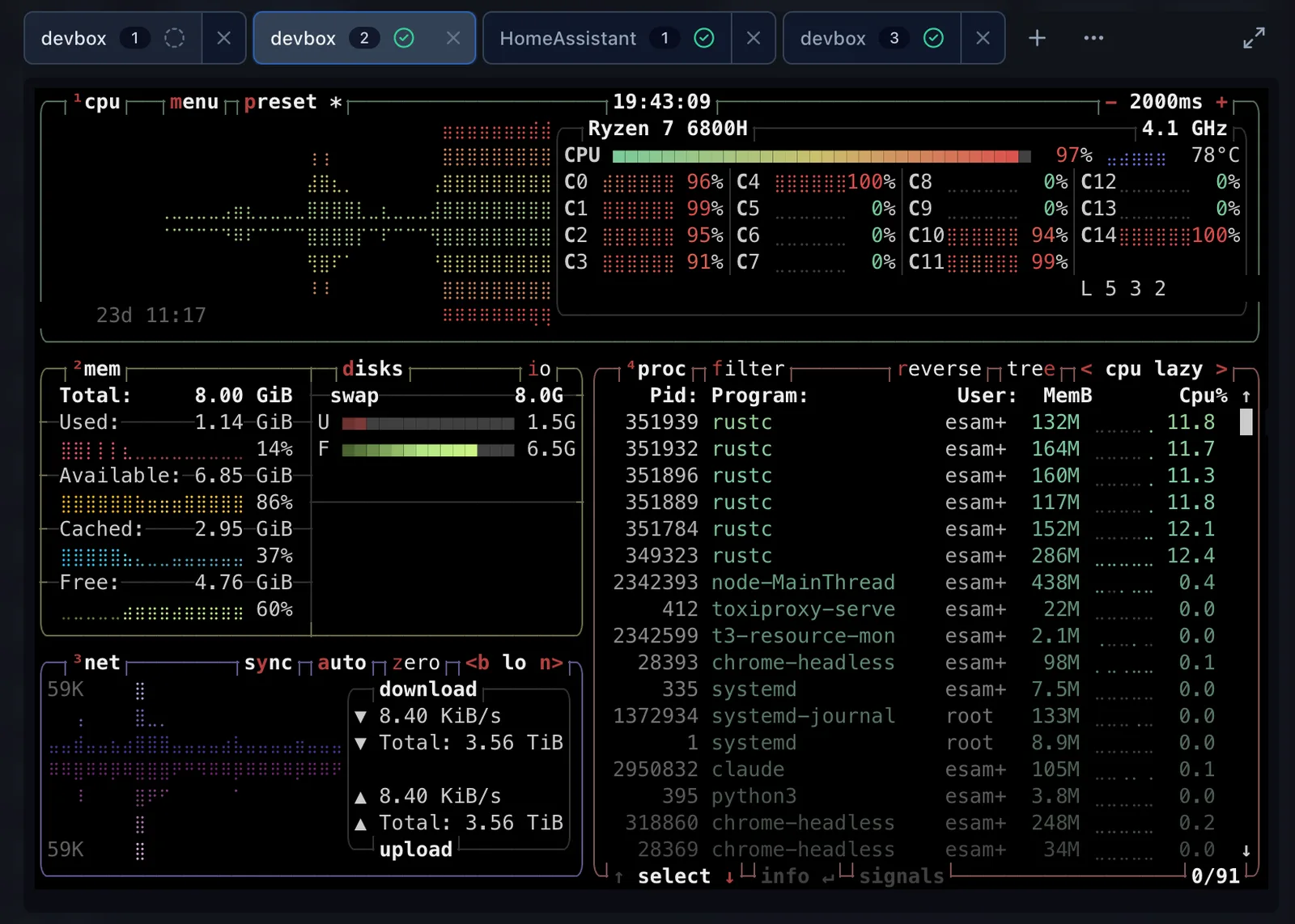Click zero to reset net totals
The height and width of the screenshot is (924, 1295).
[416, 663]
